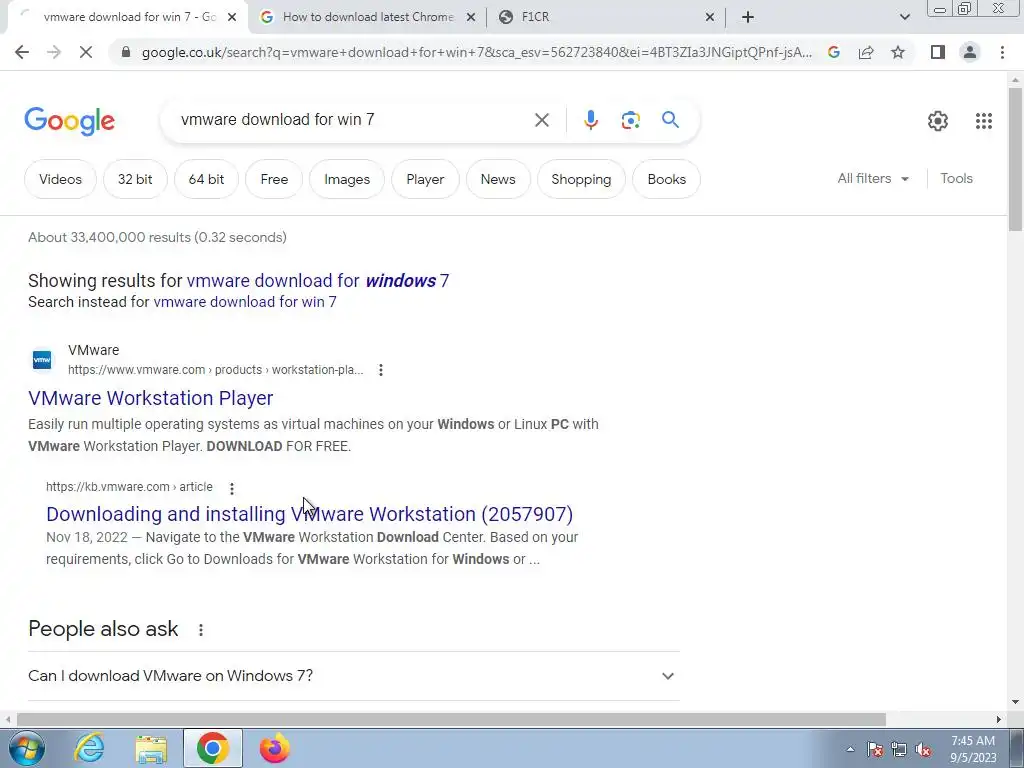The image size is (1024, 768).
Task: Close the F1CR tab
Action: 710,17
